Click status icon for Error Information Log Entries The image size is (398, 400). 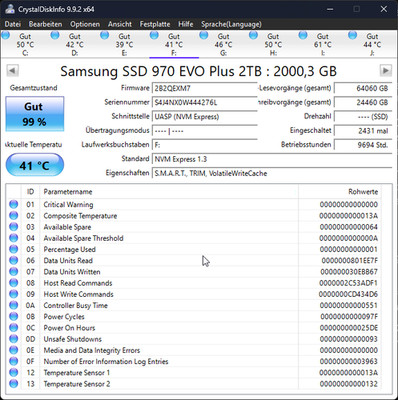coord(14,361)
